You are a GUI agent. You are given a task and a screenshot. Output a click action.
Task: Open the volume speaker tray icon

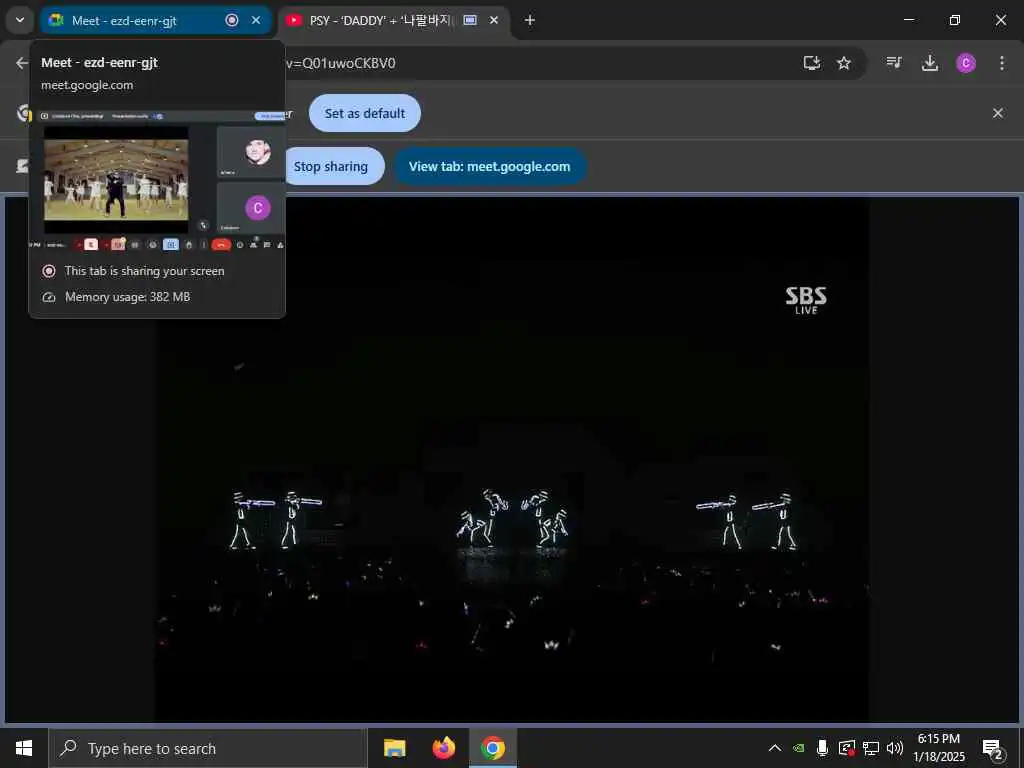895,748
